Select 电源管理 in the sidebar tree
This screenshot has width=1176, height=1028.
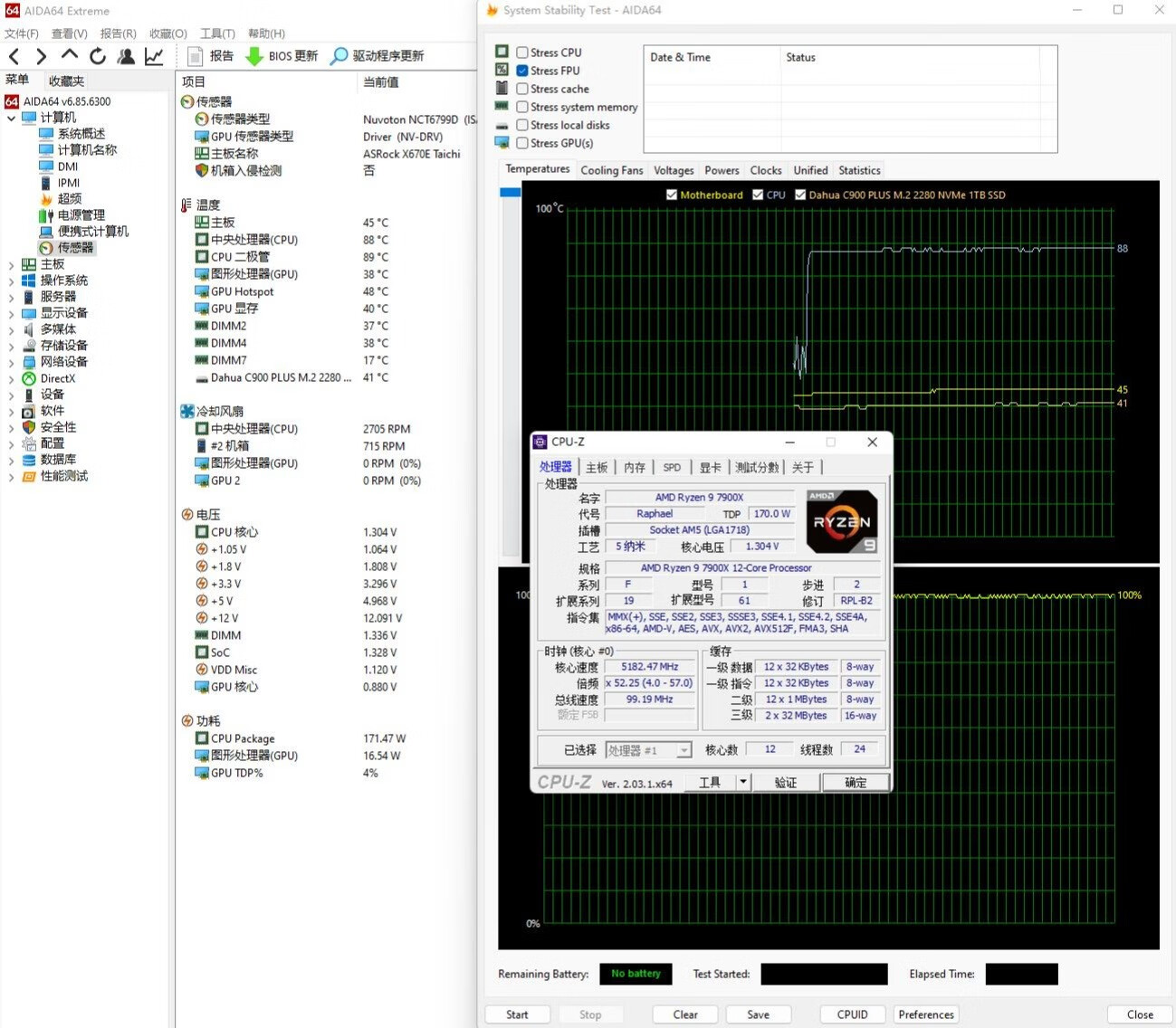[81, 215]
